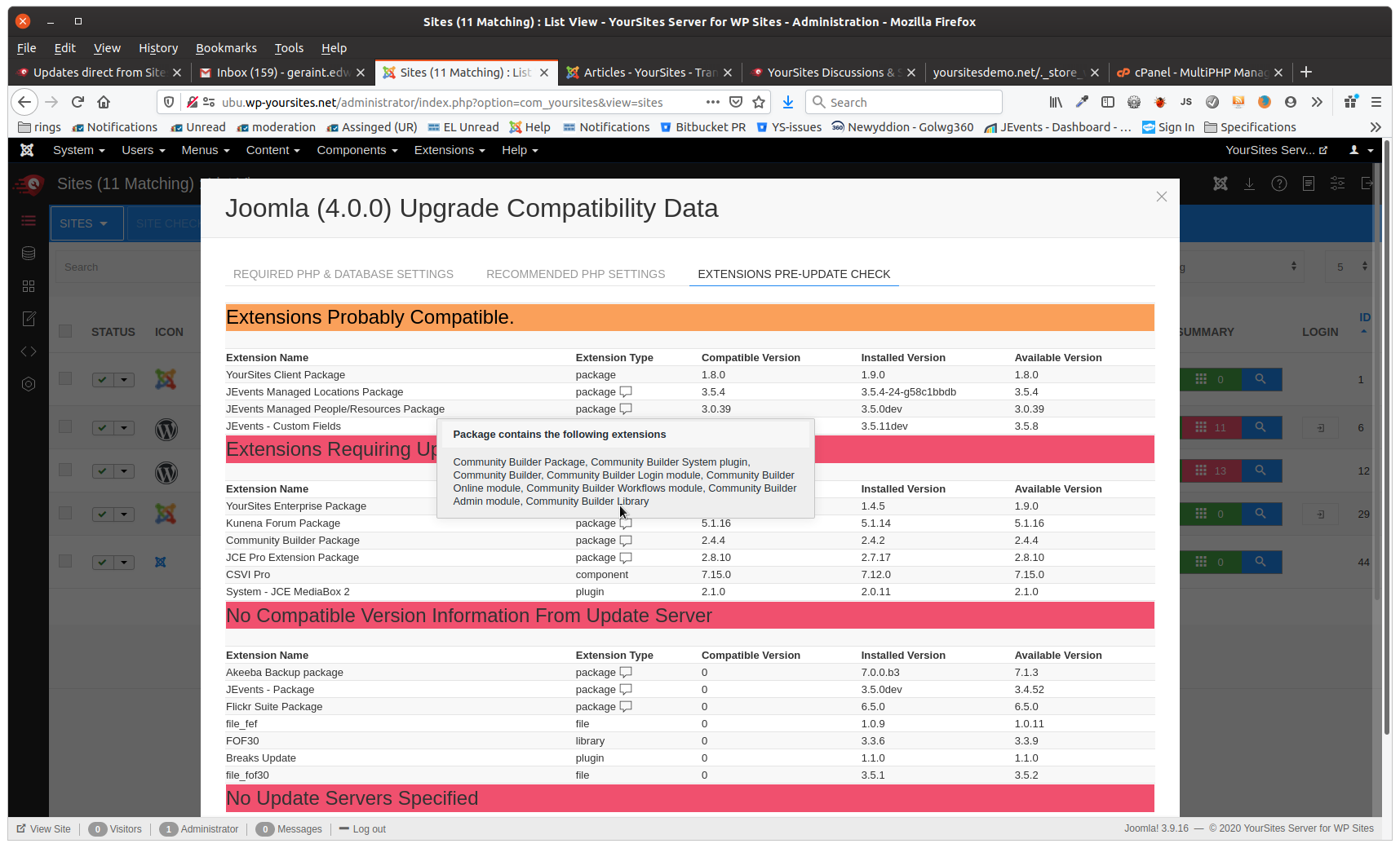Open the Components menu
The width and height of the screenshot is (1400, 848).
tap(357, 150)
